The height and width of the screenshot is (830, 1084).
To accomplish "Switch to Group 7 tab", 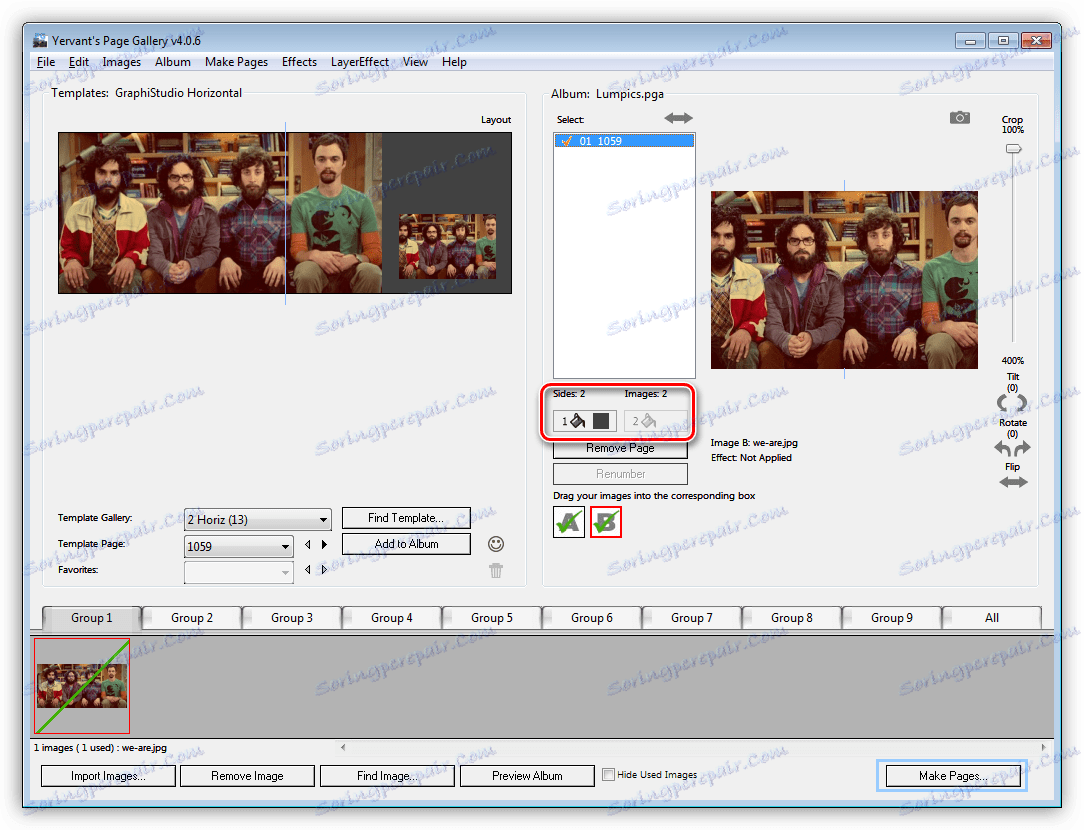I will pos(691,618).
